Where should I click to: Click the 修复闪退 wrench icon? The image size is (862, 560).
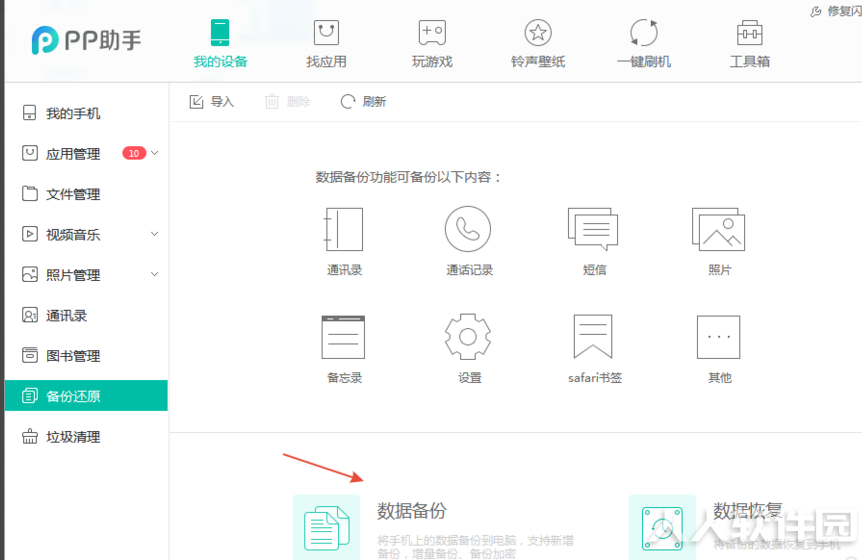[x=816, y=11]
